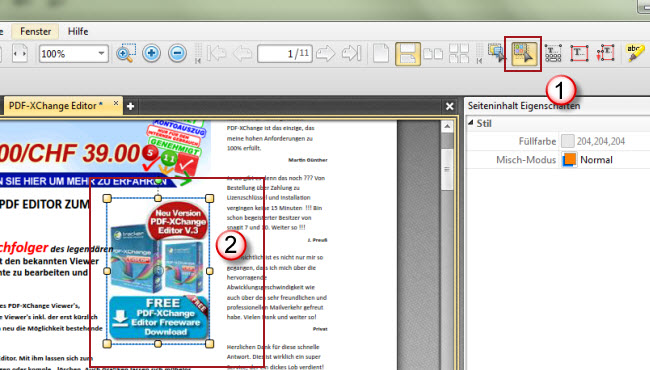
Task: Enable continuous page layout
Action: coord(408,54)
